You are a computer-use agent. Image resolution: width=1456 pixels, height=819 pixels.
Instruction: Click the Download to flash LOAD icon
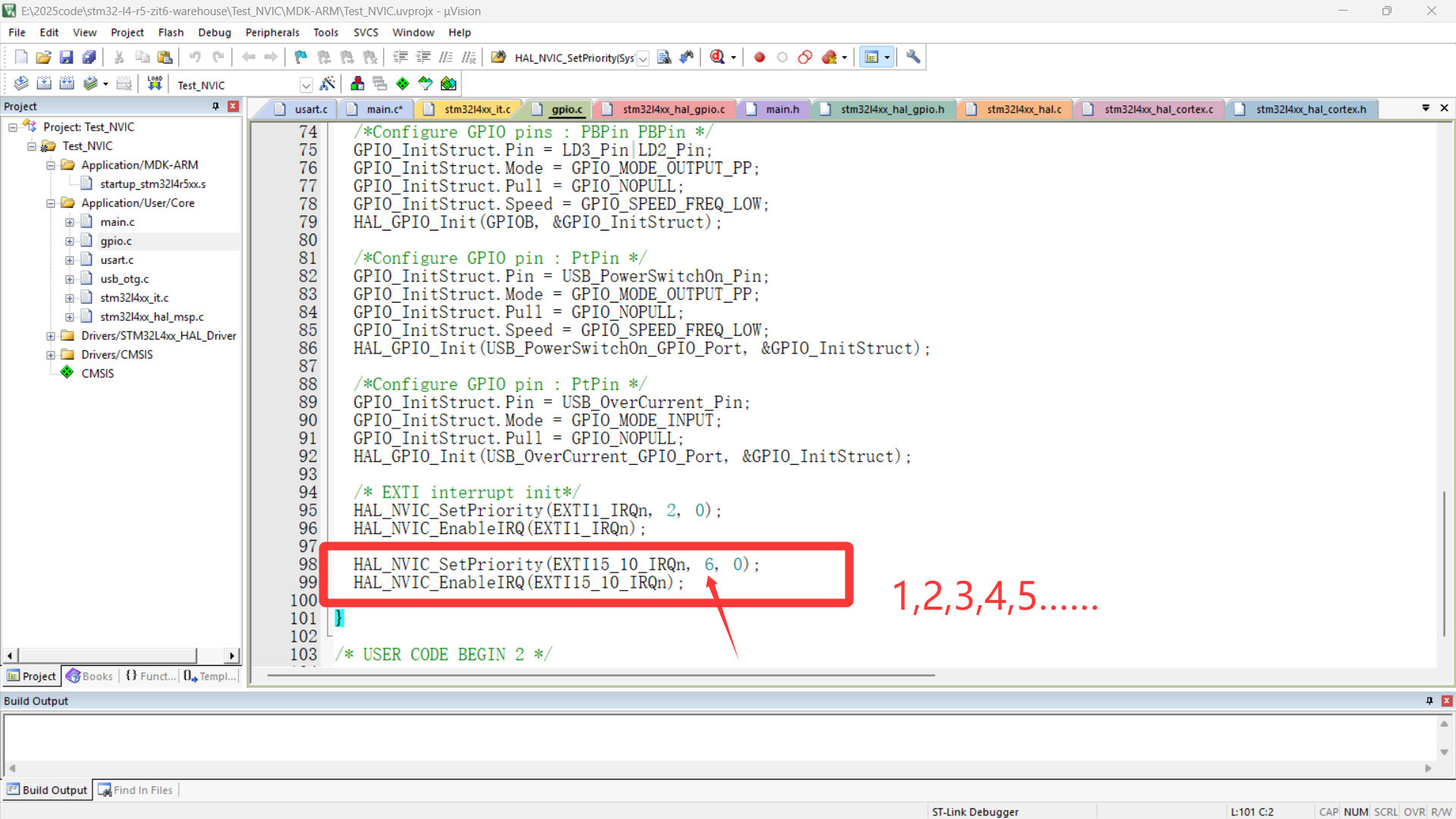tap(155, 84)
